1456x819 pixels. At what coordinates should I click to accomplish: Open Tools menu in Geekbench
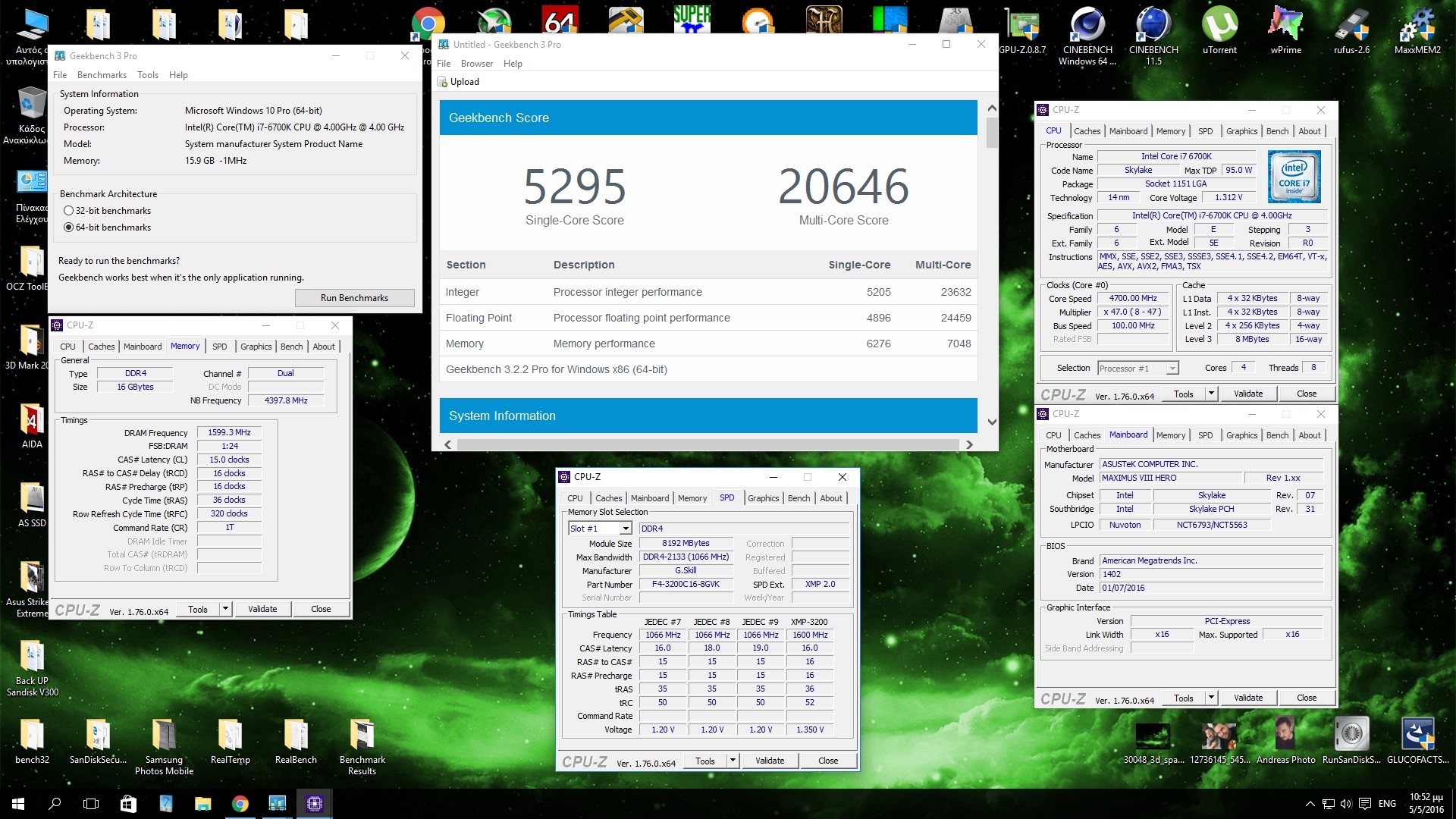[148, 75]
